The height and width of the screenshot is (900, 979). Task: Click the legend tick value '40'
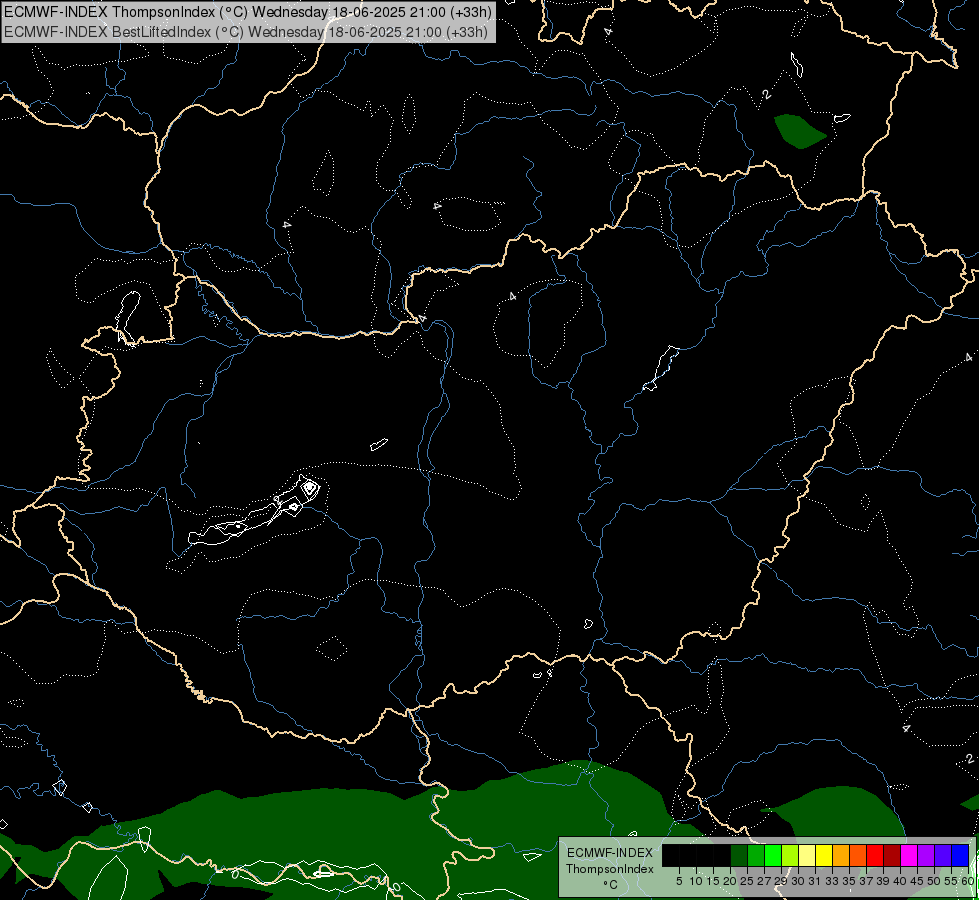click(900, 881)
